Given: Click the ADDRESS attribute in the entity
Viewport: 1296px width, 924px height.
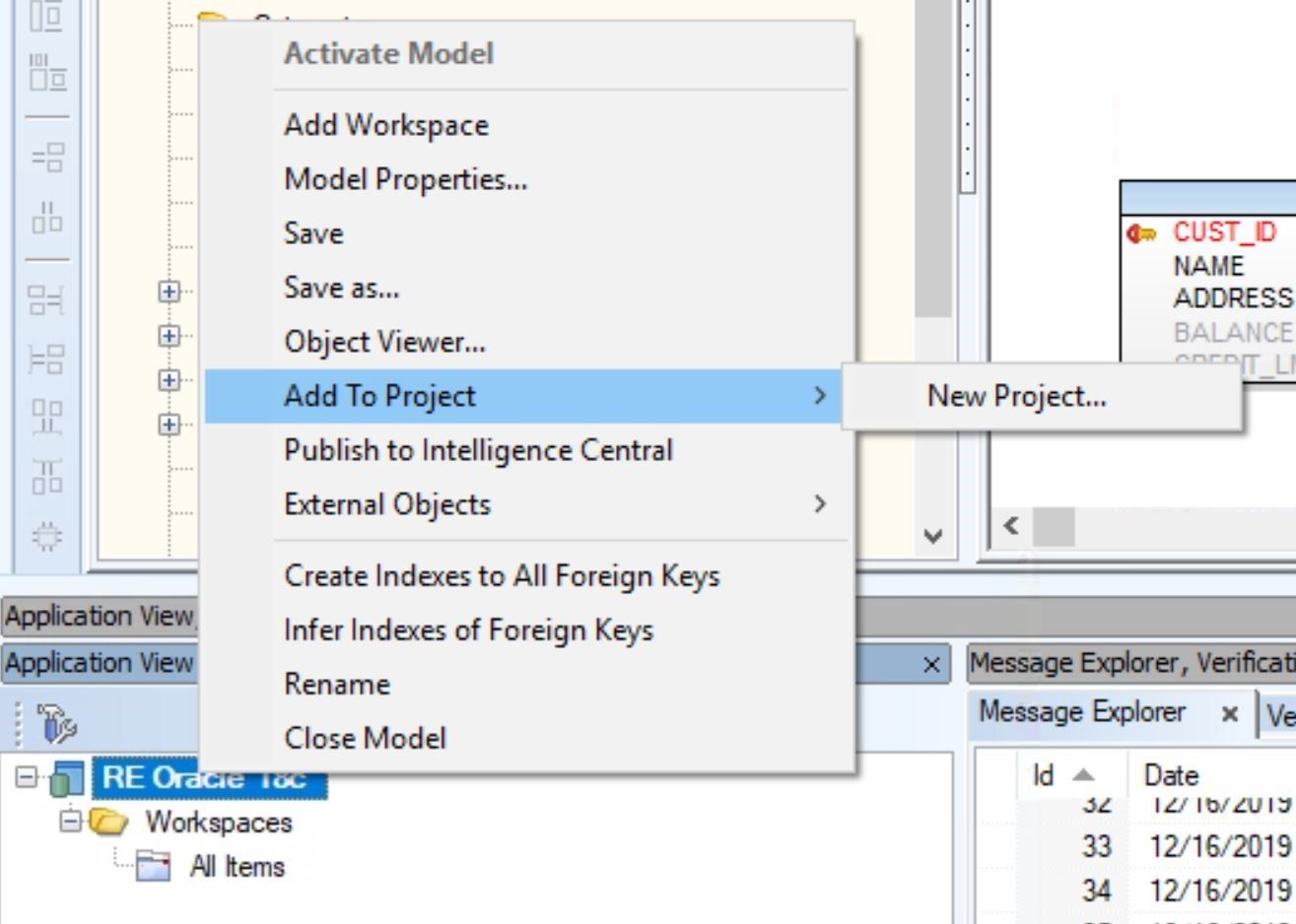Looking at the screenshot, I should pos(1233,298).
